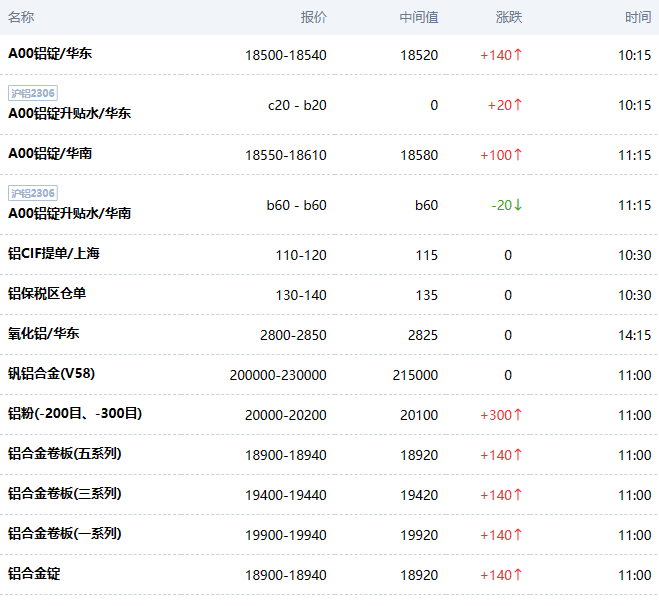Click the middle value 19920
This screenshot has height=606, width=659.
(419, 535)
